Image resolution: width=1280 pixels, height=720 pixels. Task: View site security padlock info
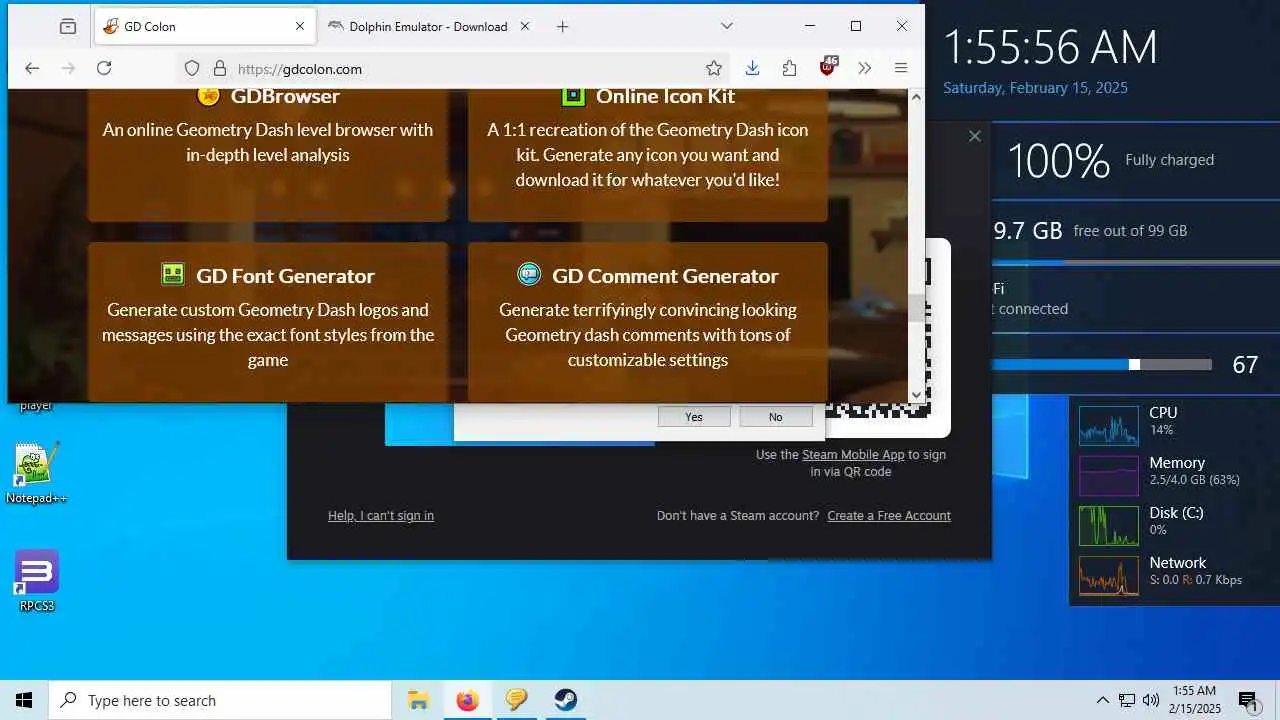coord(220,69)
